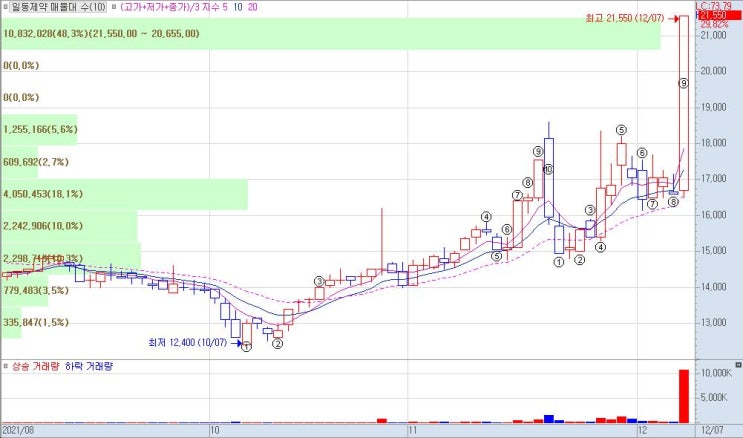Click the square toggle beside 일동제약 매물대 label
The image size is (743, 438).
[x=5, y=7]
